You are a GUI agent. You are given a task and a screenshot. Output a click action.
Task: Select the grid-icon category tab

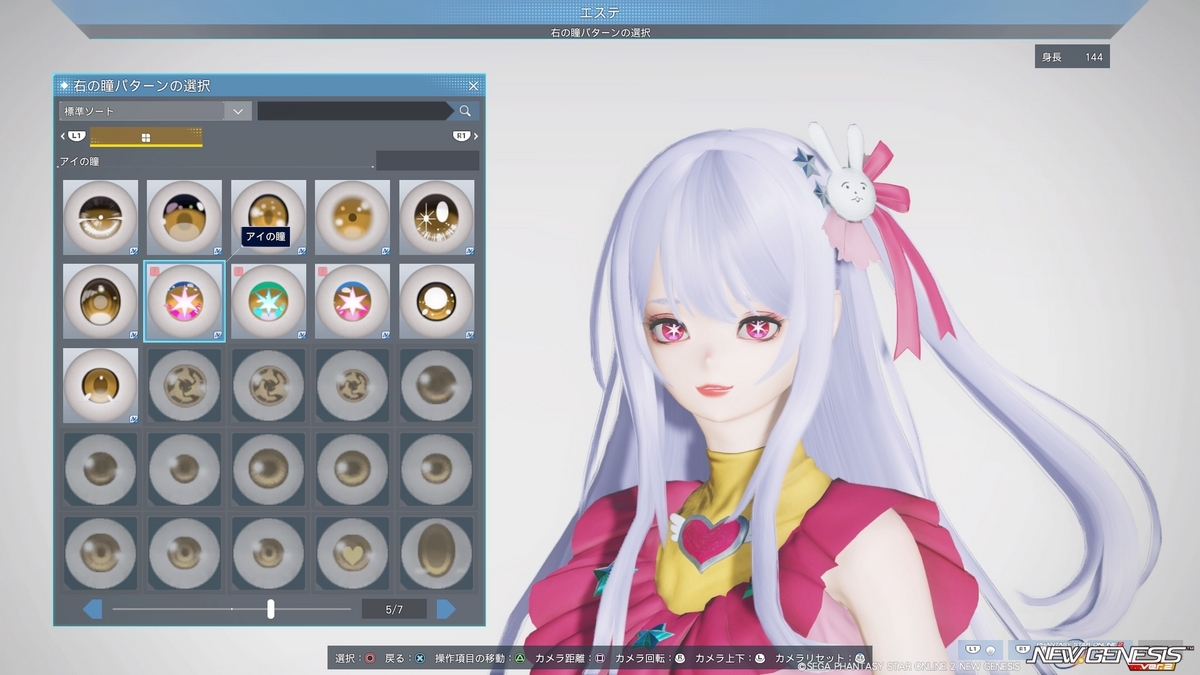146,137
